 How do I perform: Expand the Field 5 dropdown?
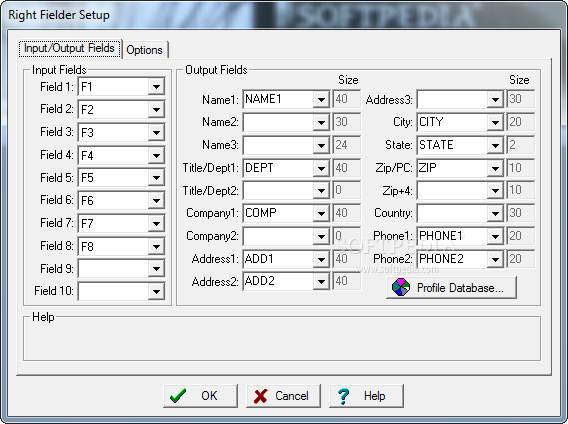(156, 178)
